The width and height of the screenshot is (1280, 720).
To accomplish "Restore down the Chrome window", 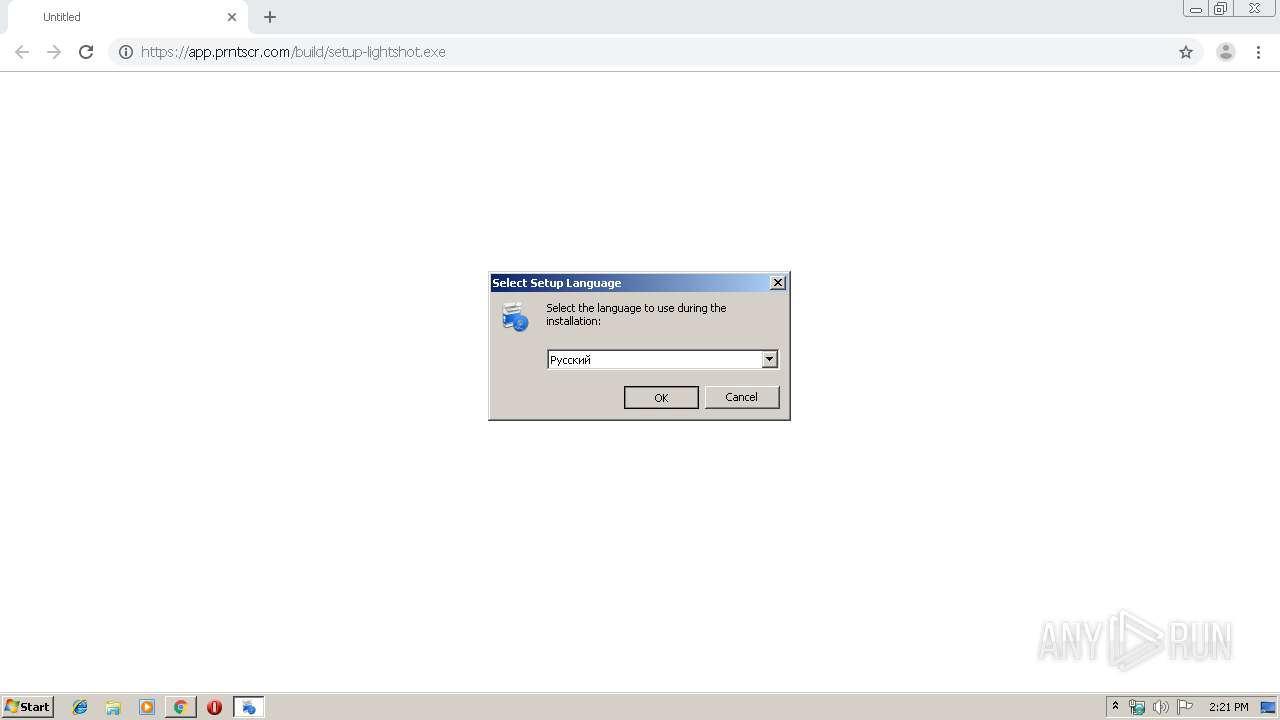I will click(1221, 9).
